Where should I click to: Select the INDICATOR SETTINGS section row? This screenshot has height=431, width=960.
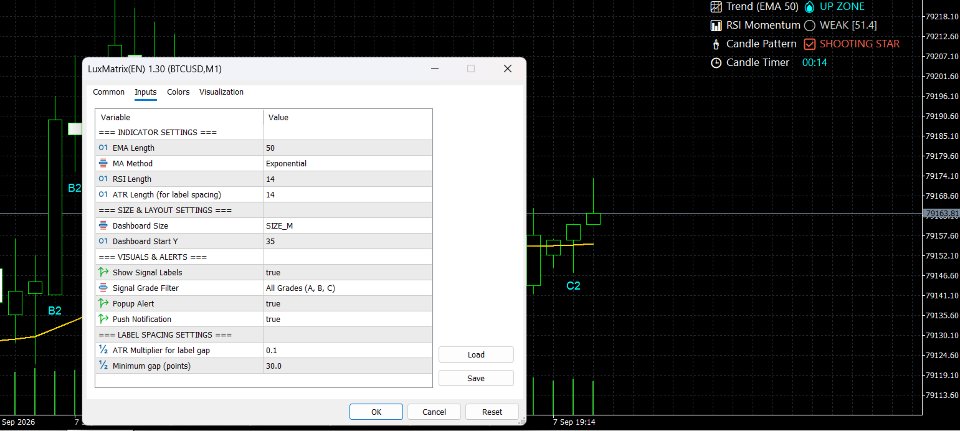pos(264,132)
